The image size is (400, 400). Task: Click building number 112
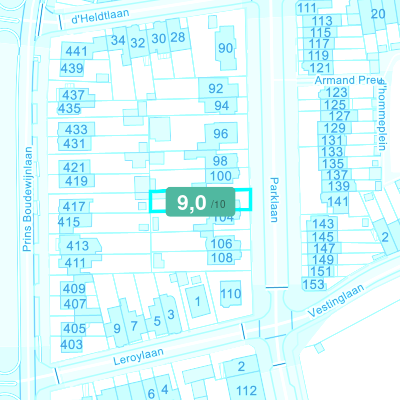[246, 390]
